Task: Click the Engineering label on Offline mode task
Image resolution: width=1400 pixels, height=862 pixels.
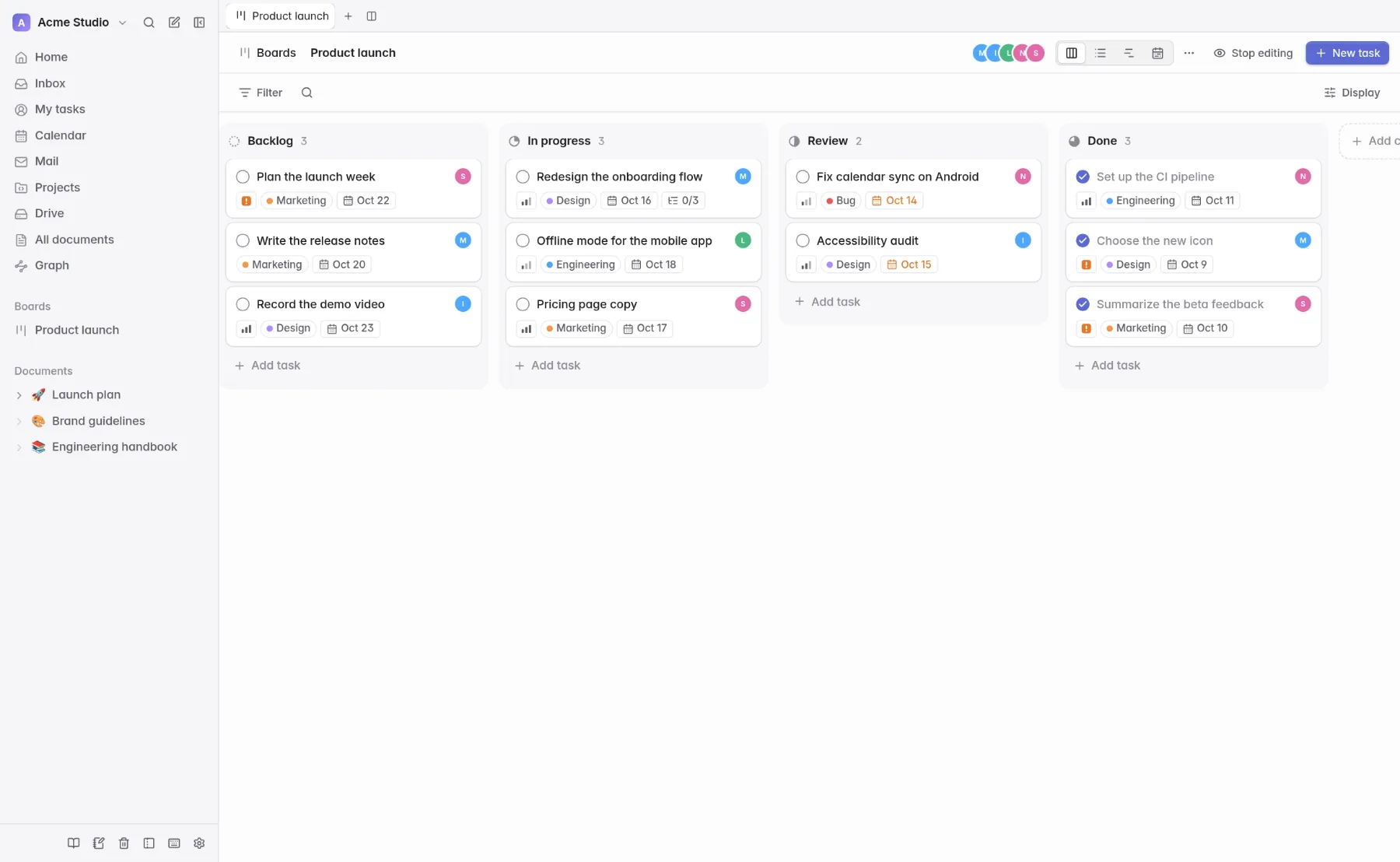Action: pos(580,265)
